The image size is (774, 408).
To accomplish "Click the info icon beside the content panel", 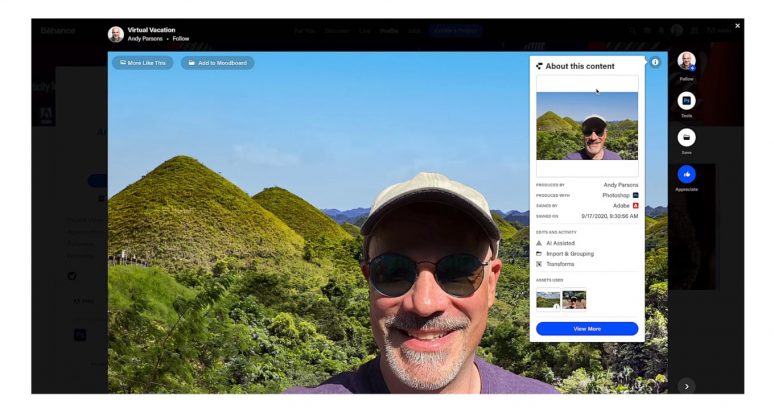I will click(x=656, y=62).
